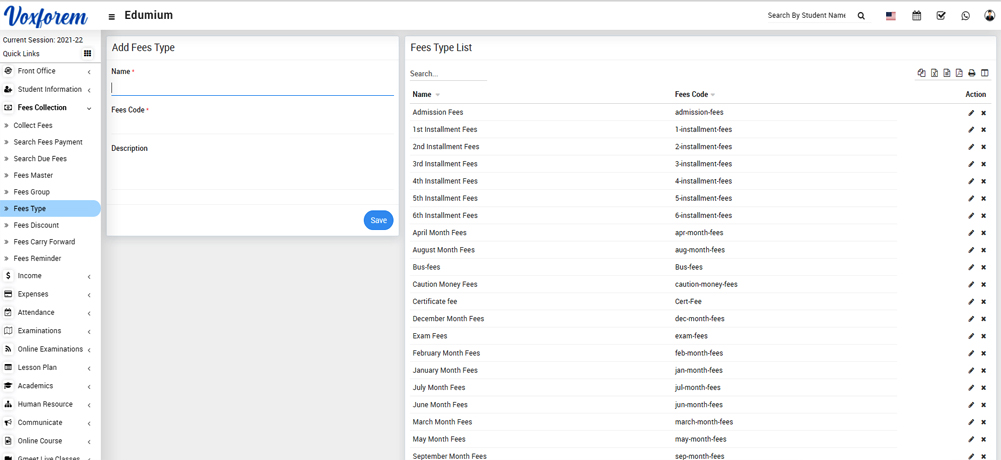
Task: Open Fees Discount in sidebar
Action: pyautogui.click(x=36, y=225)
